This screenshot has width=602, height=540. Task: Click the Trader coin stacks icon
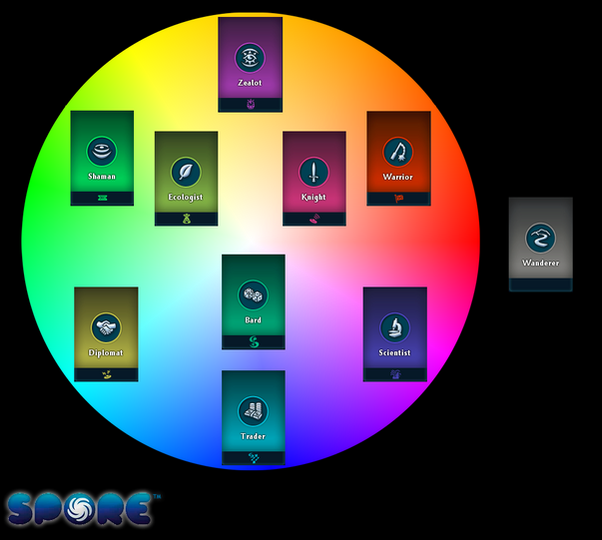tap(253, 411)
